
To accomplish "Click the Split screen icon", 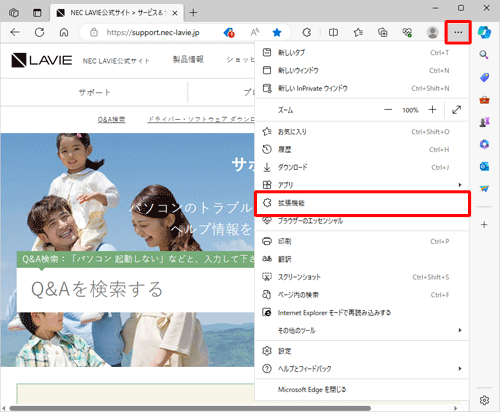I will [x=333, y=32].
